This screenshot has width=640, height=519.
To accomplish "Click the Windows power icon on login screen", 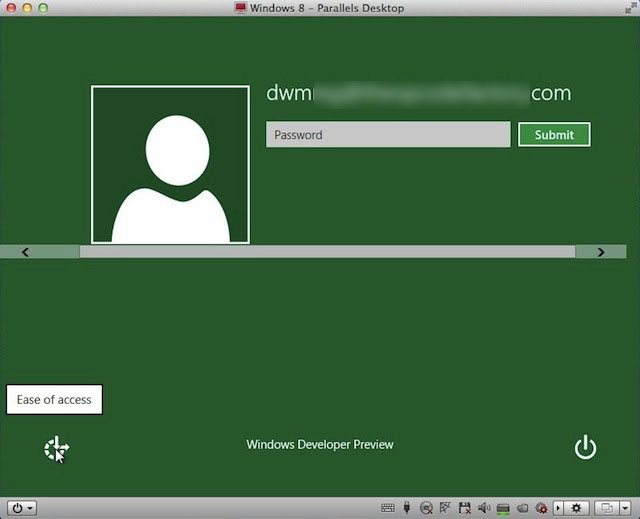I will click(585, 448).
